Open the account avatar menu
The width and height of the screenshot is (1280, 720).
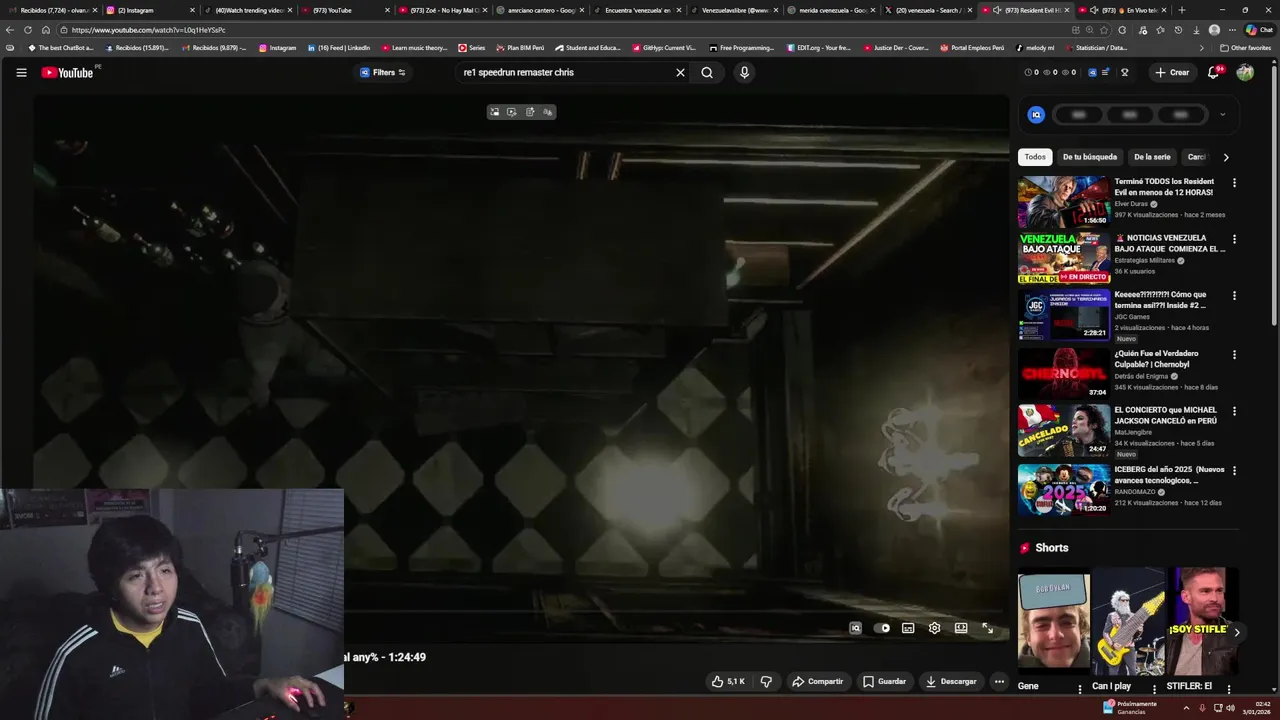coord(1245,72)
